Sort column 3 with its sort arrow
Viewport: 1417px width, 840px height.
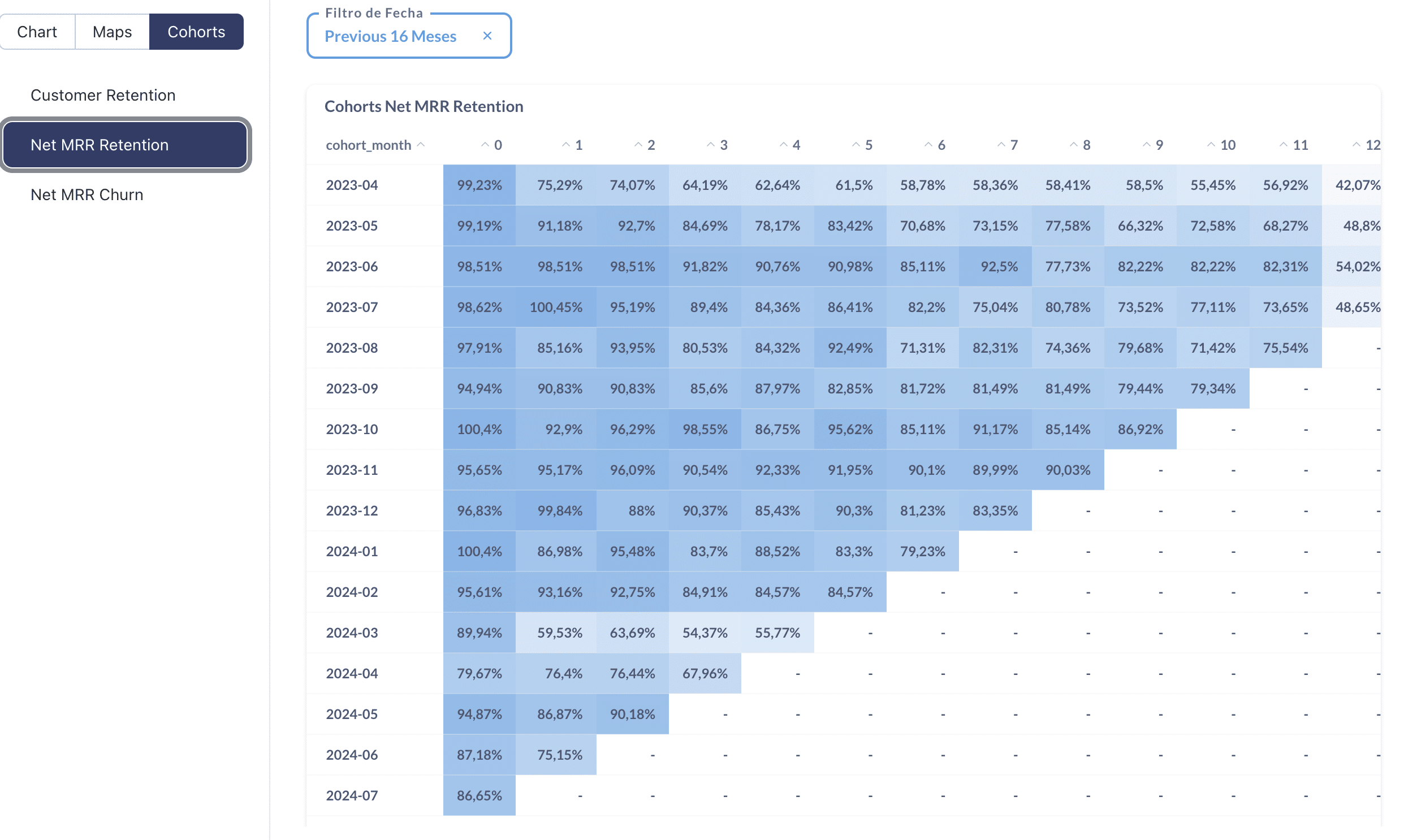[x=710, y=145]
